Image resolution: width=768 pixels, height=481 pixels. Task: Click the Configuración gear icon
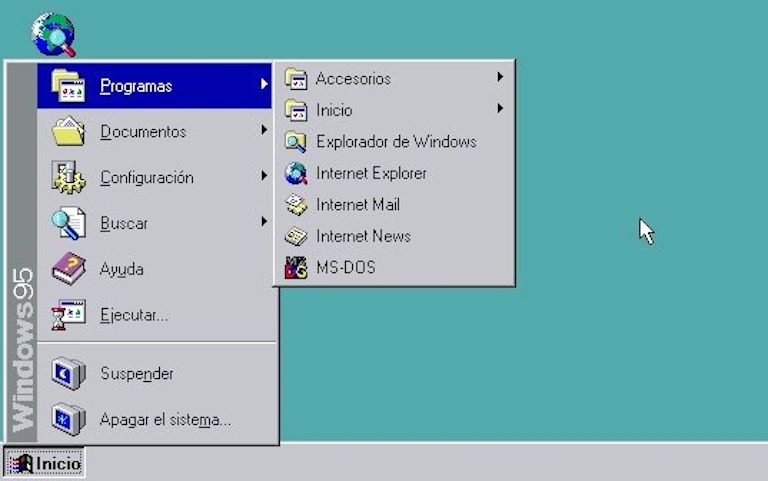(x=69, y=177)
